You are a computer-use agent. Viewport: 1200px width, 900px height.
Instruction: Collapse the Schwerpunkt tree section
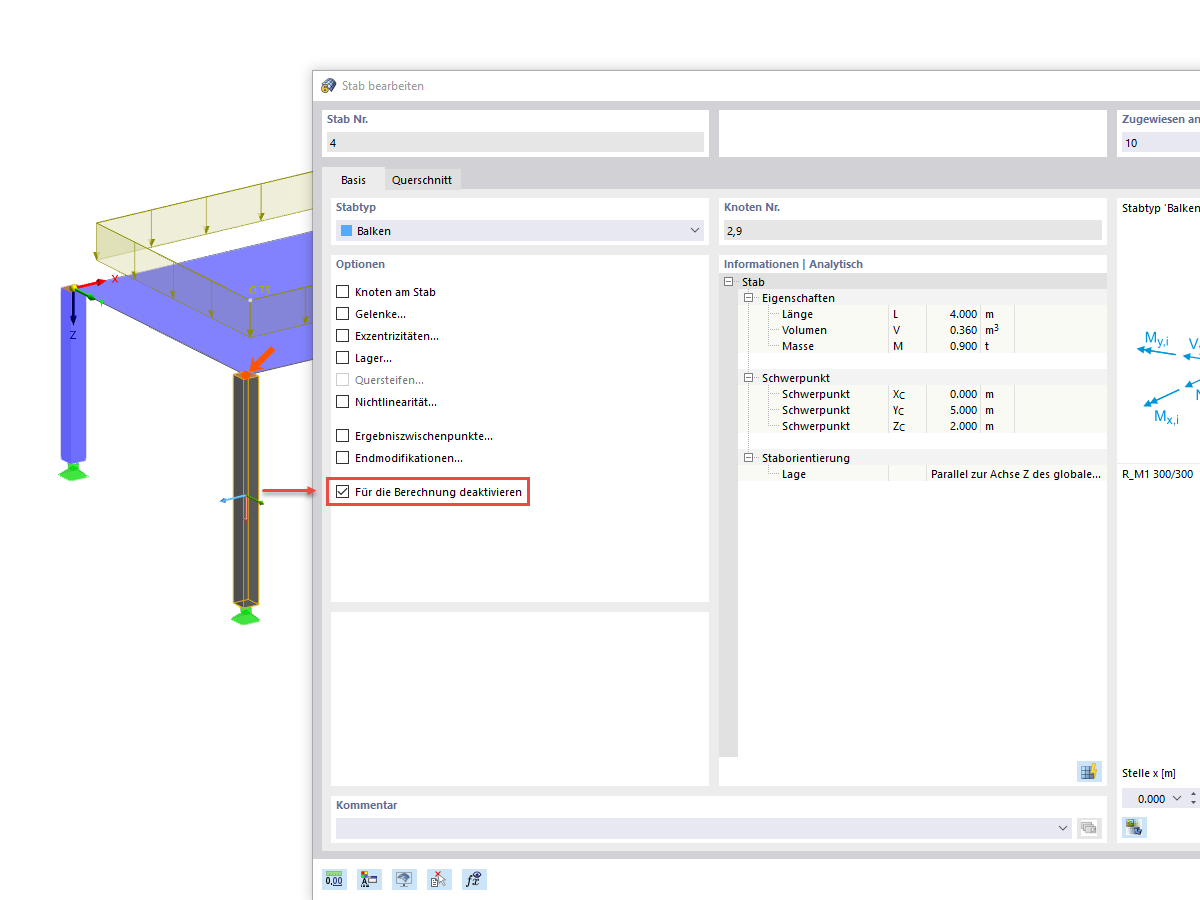(747, 377)
